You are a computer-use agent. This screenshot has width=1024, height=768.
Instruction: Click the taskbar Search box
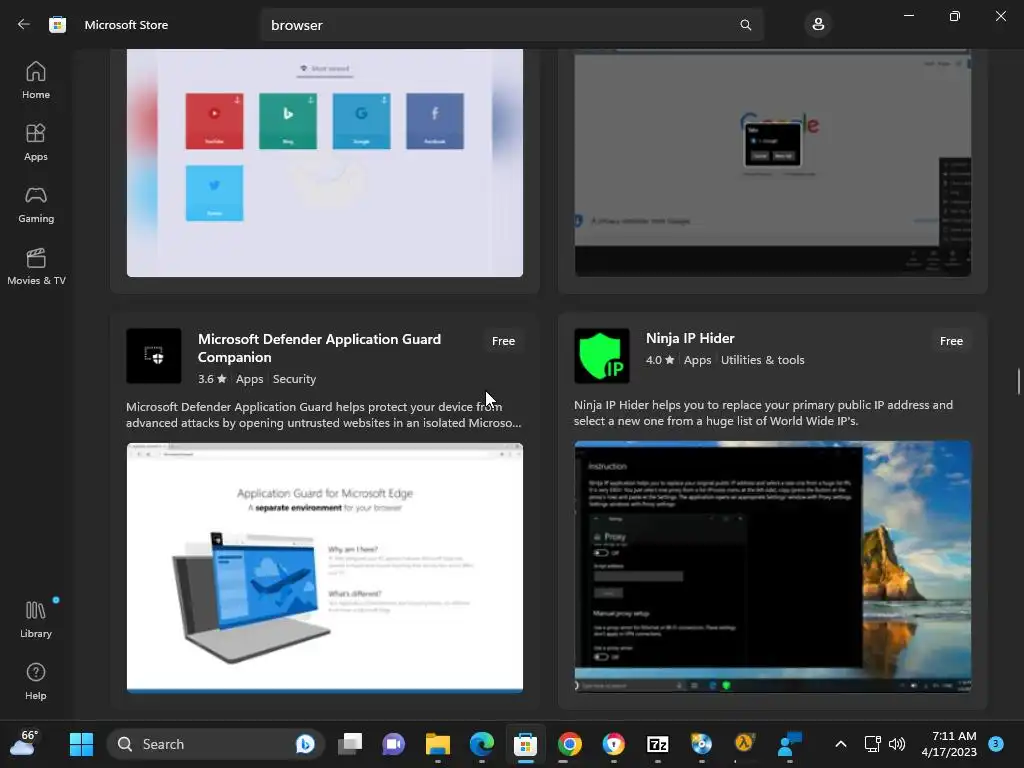216,744
